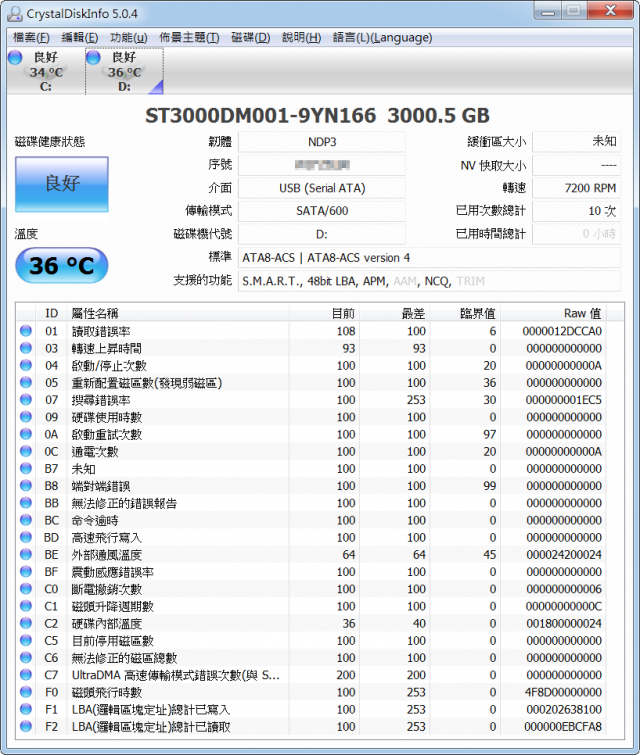Click the 支援的功能 field with S.M.A.R.T.
This screenshot has width=640, height=756.
pos(429,281)
